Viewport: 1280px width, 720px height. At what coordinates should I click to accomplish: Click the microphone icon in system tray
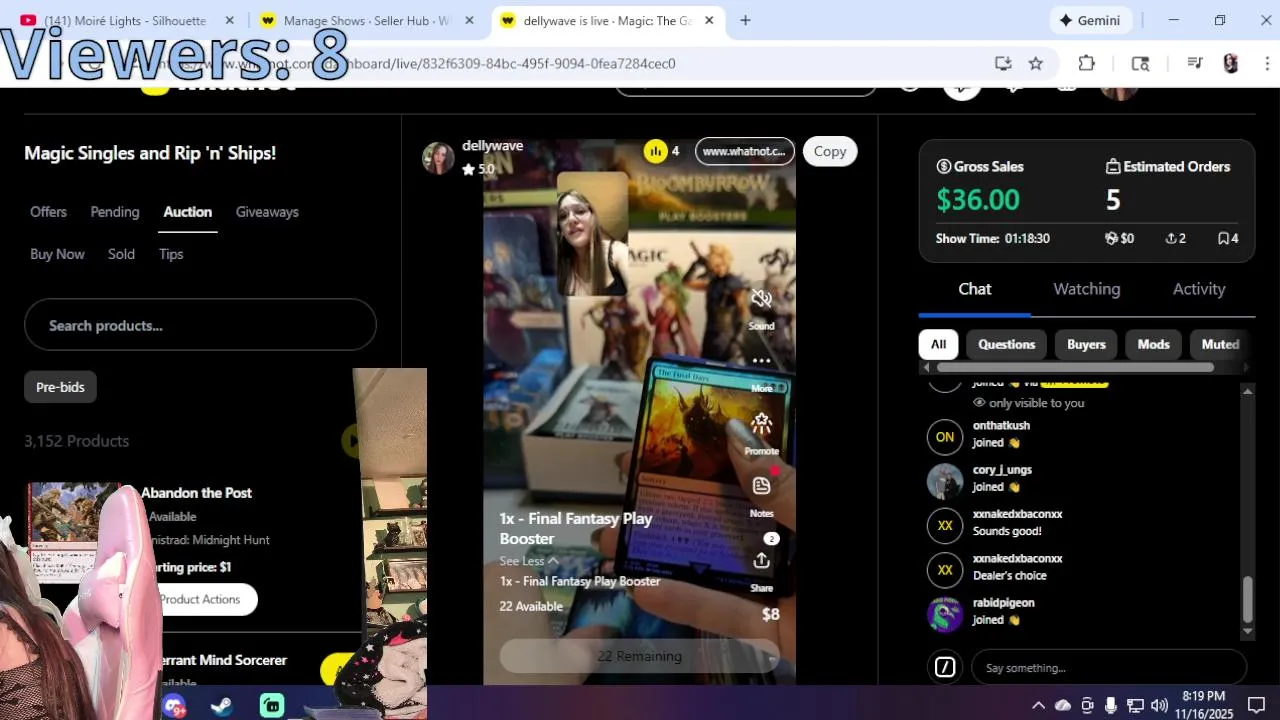[1111, 705]
